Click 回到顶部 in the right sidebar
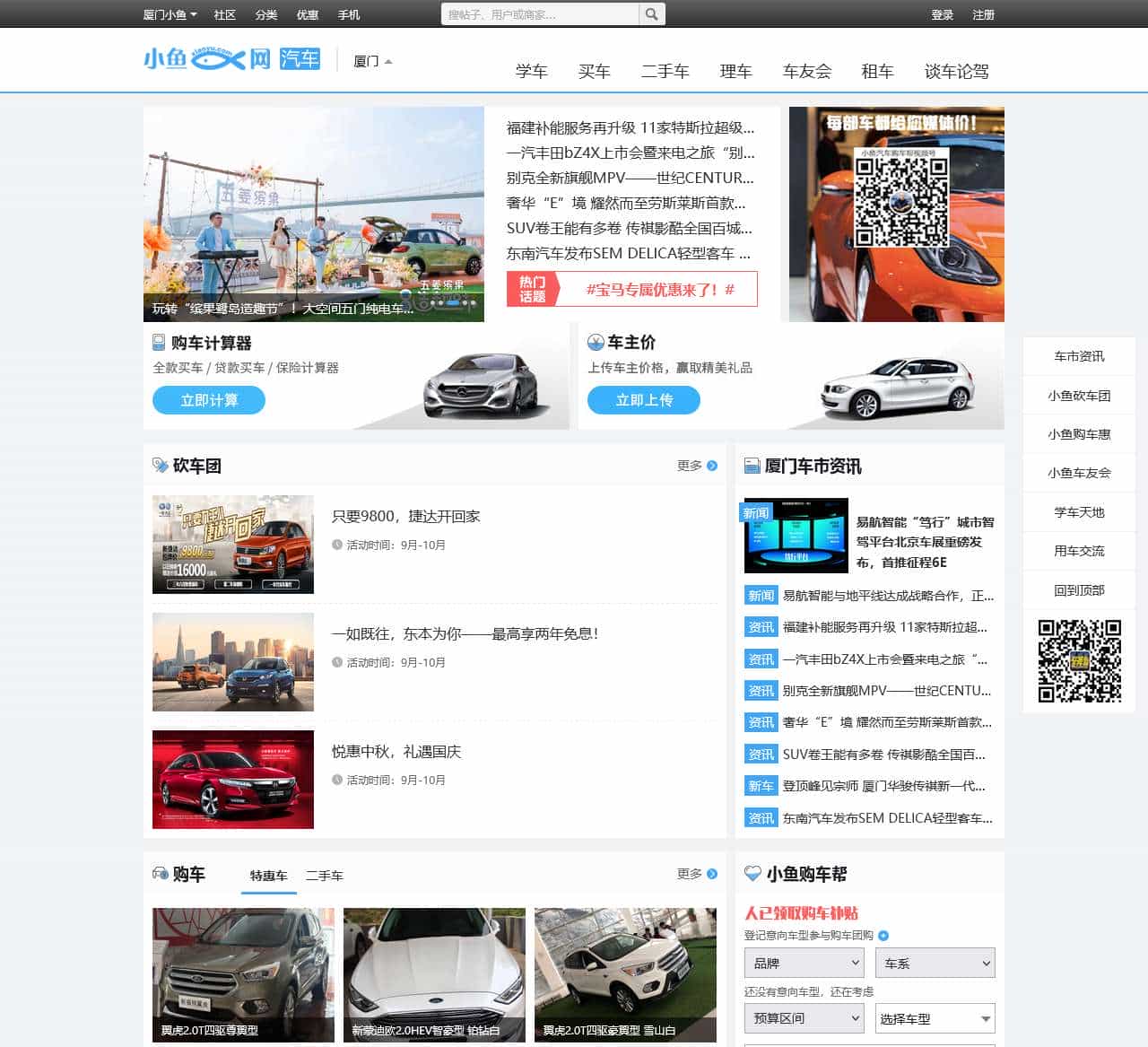 (x=1078, y=589)
